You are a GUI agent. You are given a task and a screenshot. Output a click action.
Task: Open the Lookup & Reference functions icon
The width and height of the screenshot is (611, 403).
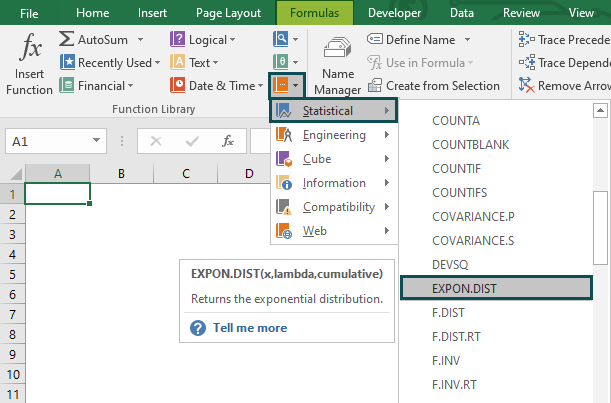281,39
